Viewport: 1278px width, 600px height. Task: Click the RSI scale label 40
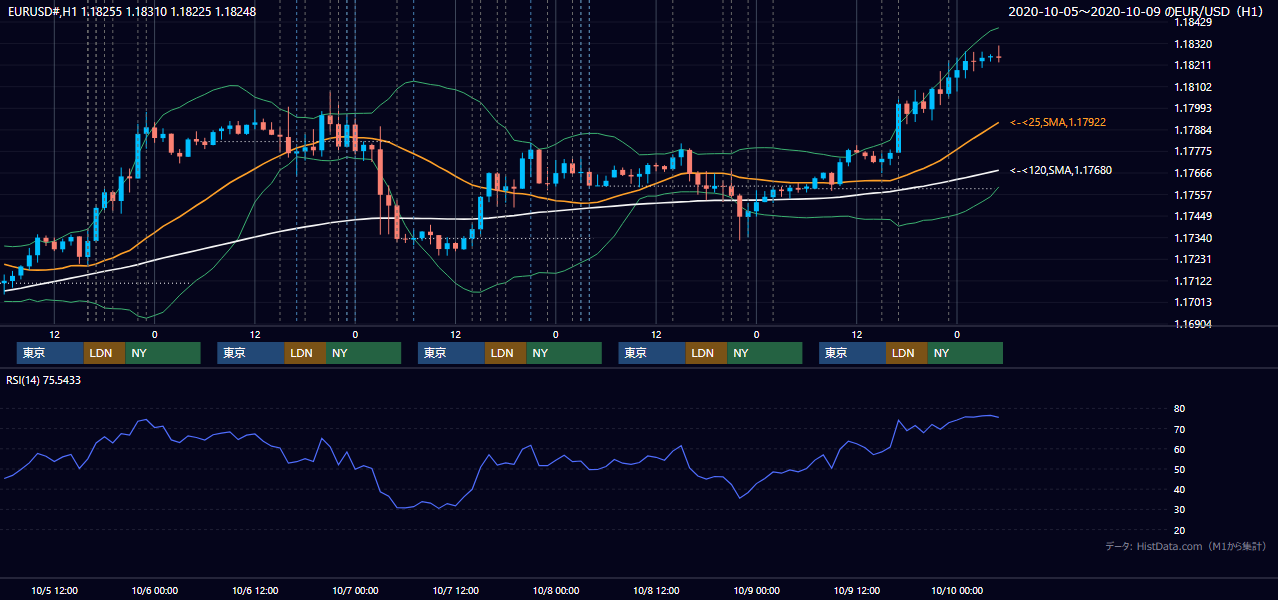pyautogui.click(x=1180, y=489)
